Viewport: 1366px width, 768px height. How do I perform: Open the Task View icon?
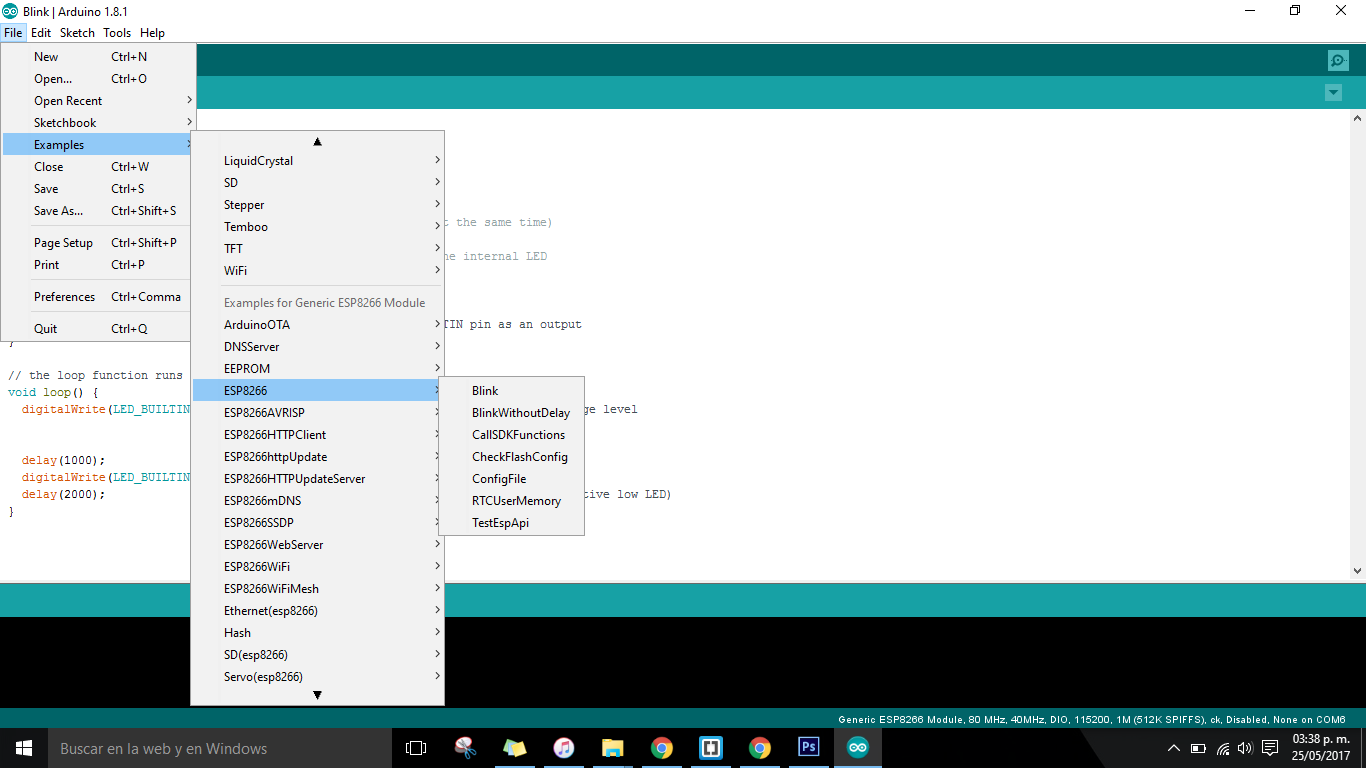point(416,747)
